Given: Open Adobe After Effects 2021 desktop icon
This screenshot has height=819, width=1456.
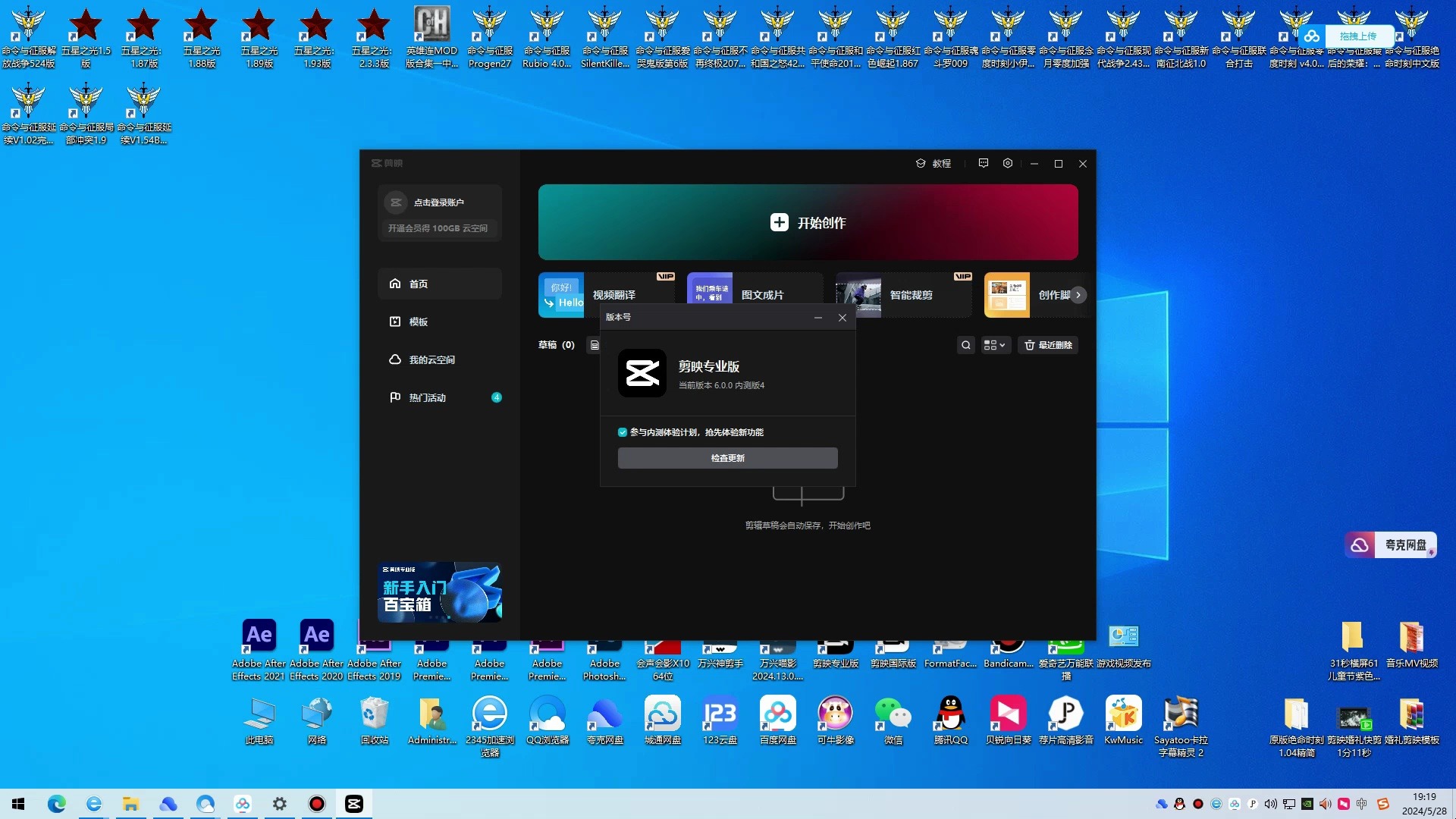Looking at the screenshot, I should point(259,650).
